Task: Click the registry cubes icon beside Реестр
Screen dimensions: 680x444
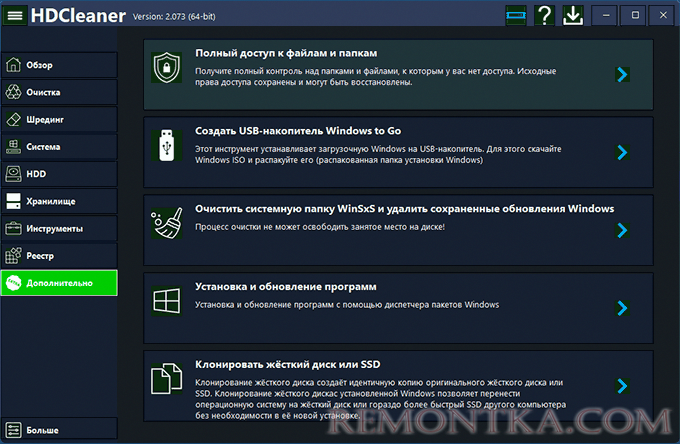Action: pos(13,256)
